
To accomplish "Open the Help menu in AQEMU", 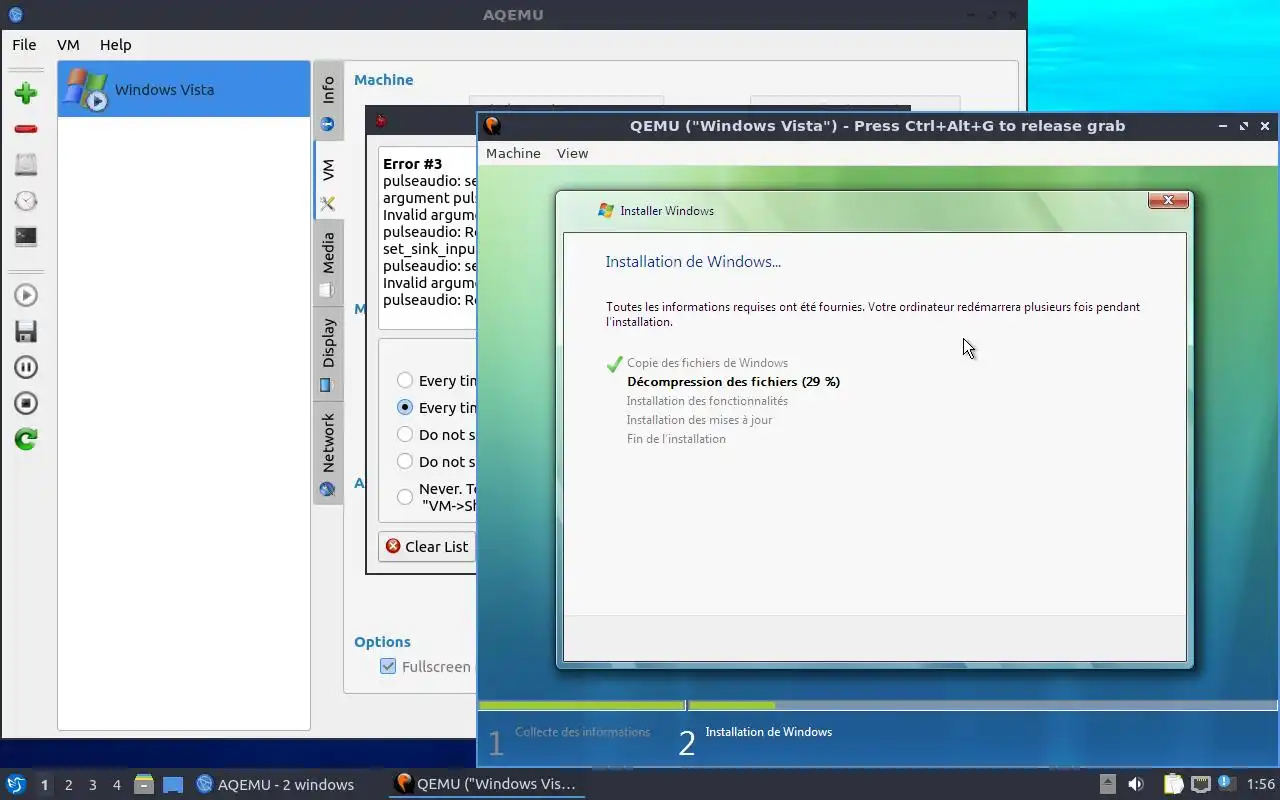I will coord(115,45).
